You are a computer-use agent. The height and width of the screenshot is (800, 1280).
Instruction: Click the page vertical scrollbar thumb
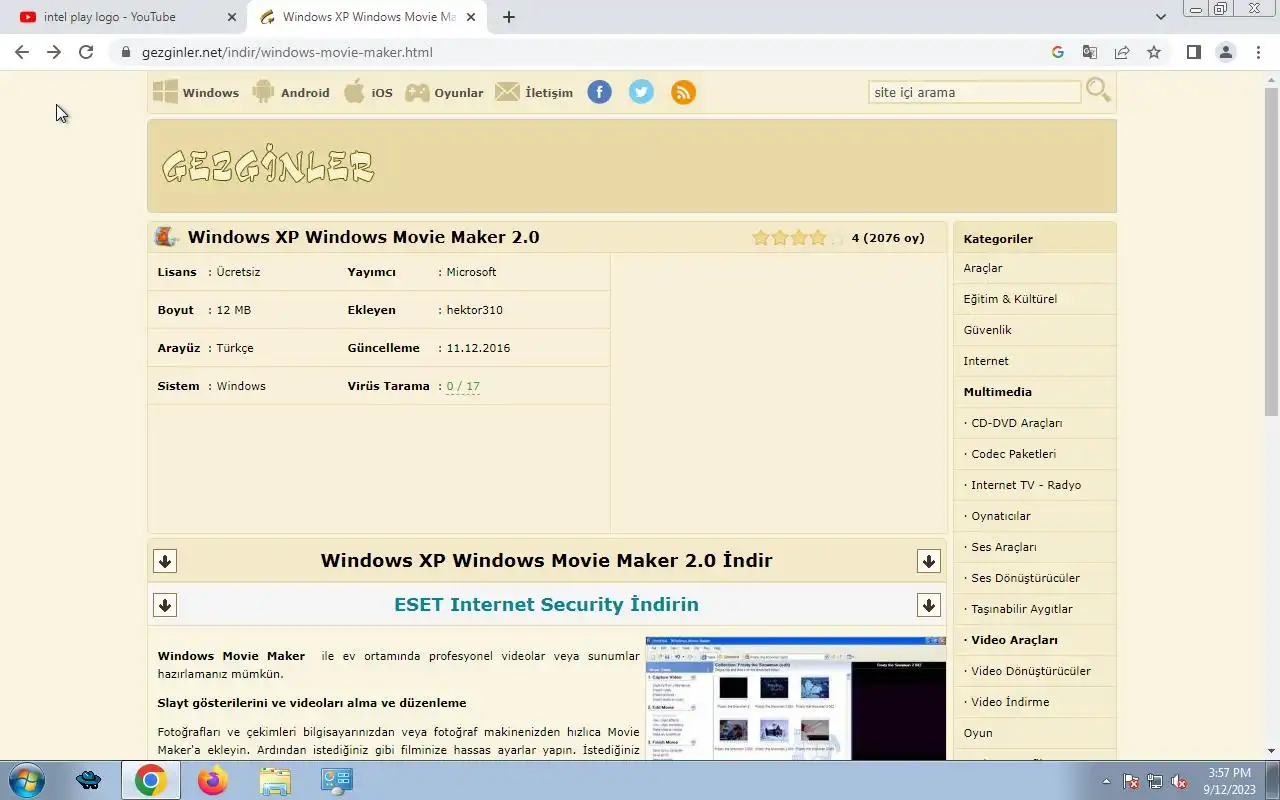coord(1272,250)
